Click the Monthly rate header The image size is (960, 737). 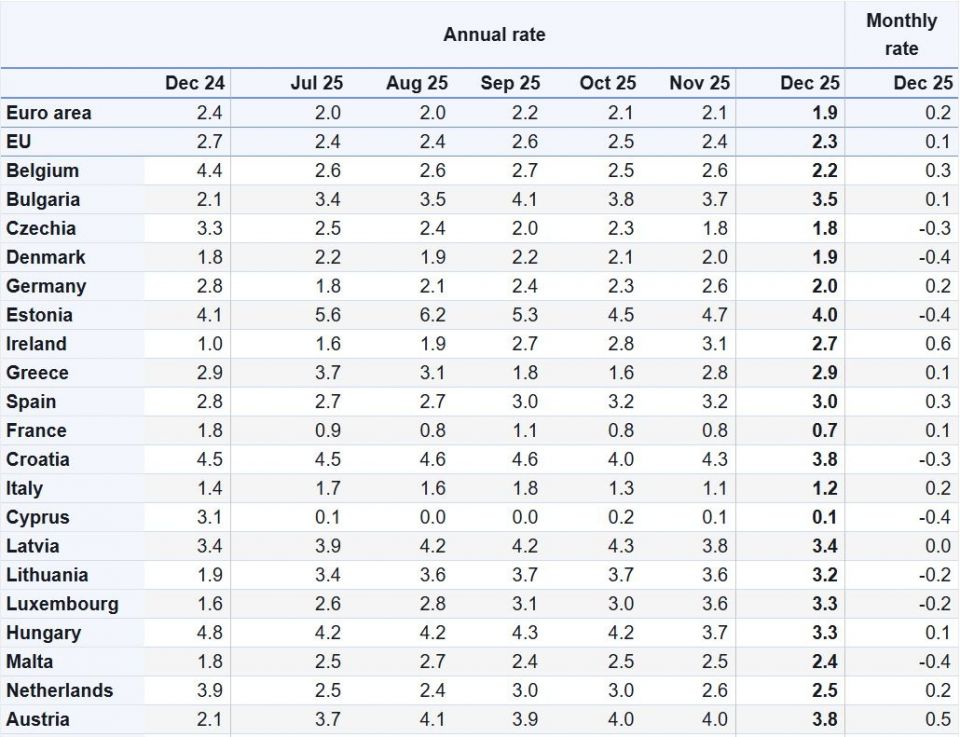click(901, 35)
